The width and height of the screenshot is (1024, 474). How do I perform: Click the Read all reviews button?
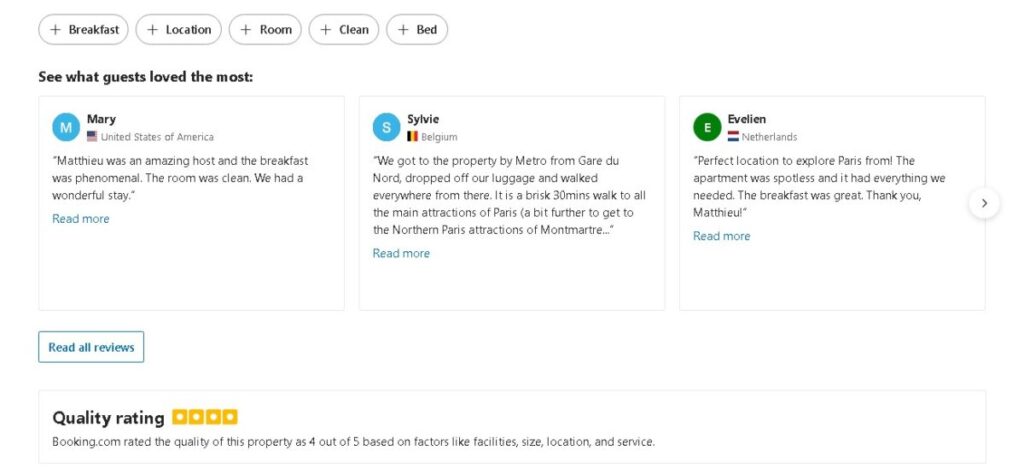pyautogui.click(x=91, y=347)
